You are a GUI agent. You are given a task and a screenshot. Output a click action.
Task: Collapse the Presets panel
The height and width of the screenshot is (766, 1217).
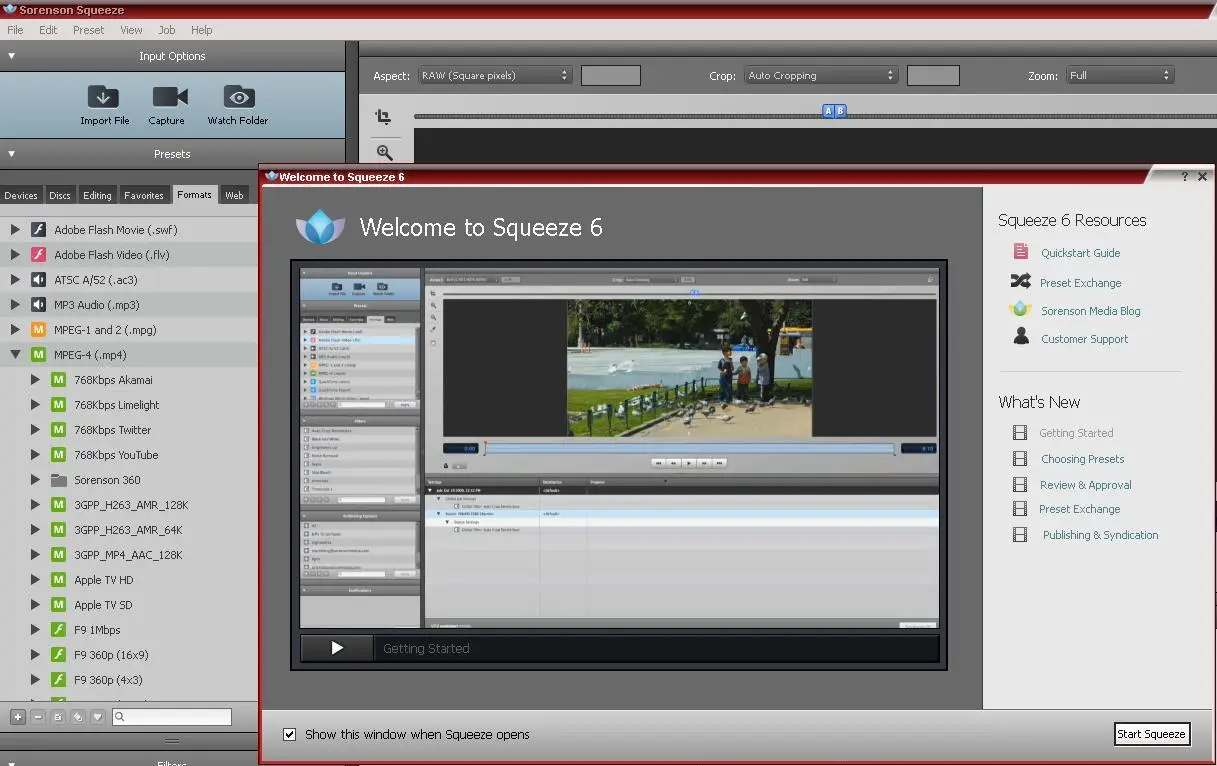[12, 154]
